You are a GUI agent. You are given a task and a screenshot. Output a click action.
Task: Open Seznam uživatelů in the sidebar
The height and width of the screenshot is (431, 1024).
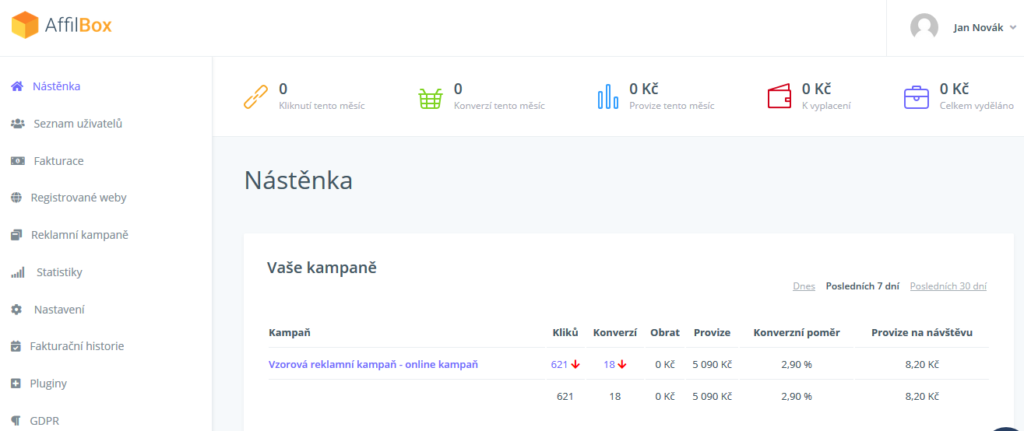coord(78,123)
